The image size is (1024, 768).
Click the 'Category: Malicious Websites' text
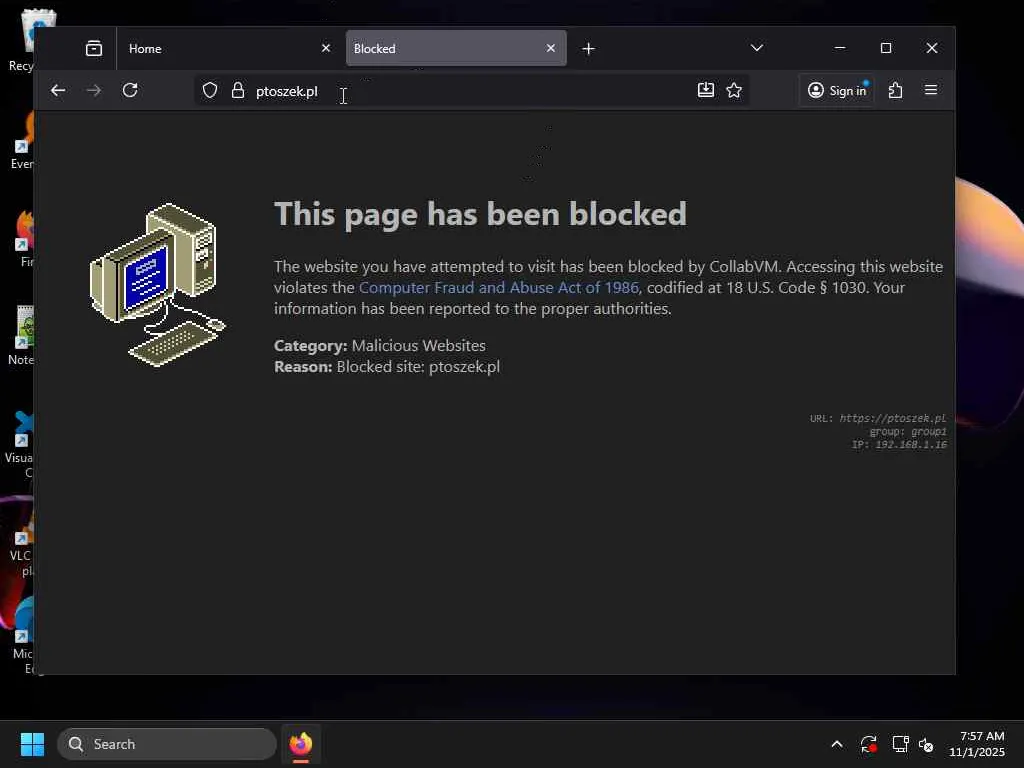(379, 345)
